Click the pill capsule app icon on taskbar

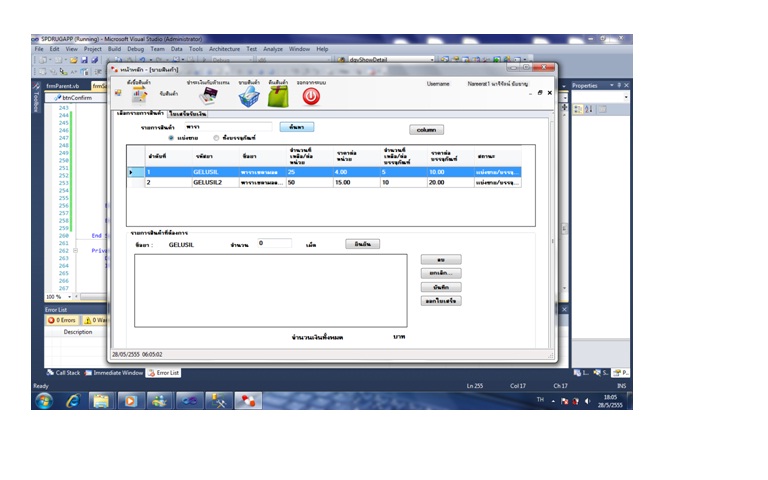(248, 401)
